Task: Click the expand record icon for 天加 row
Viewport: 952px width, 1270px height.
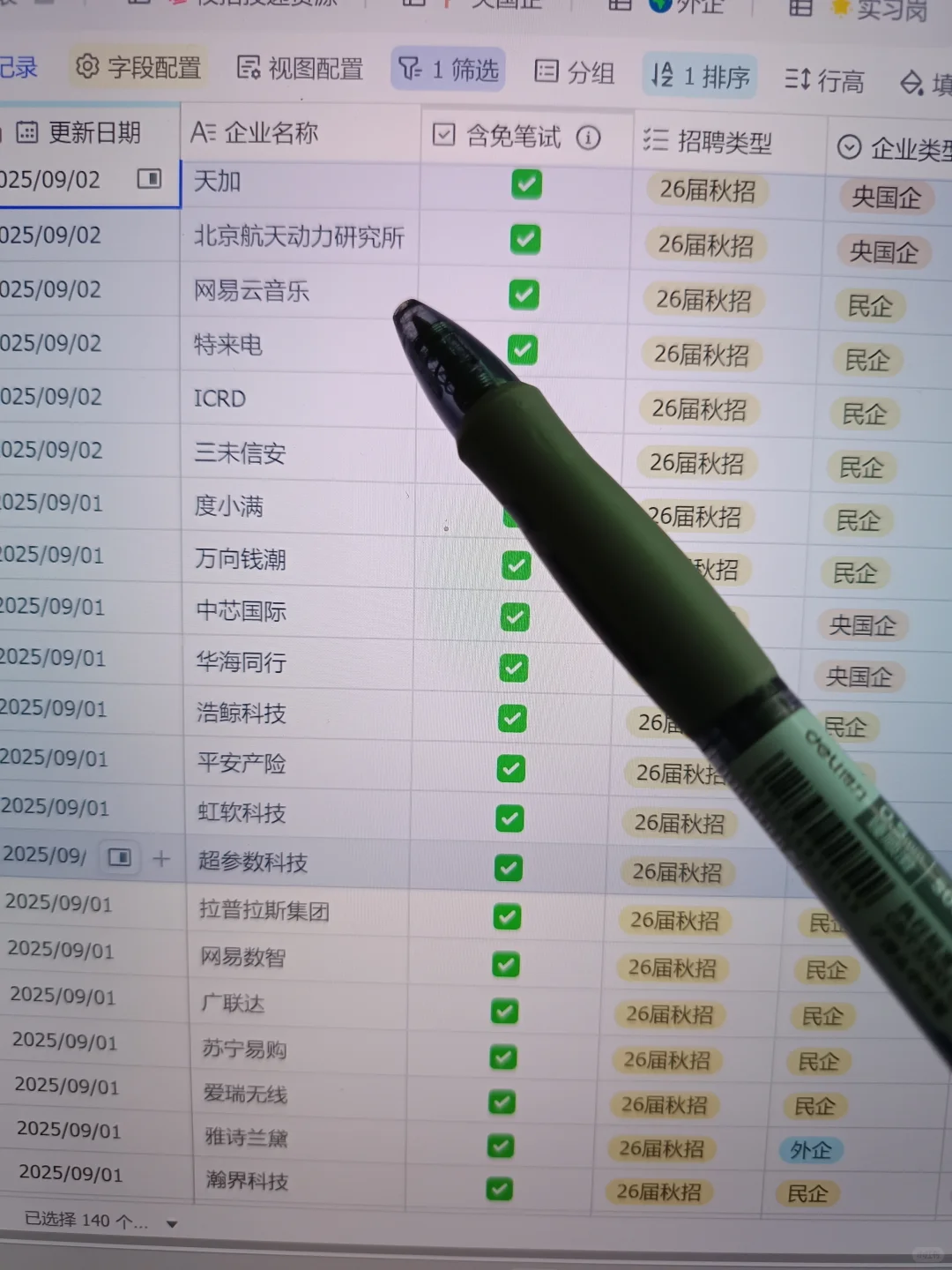Action: pos(149,179)
